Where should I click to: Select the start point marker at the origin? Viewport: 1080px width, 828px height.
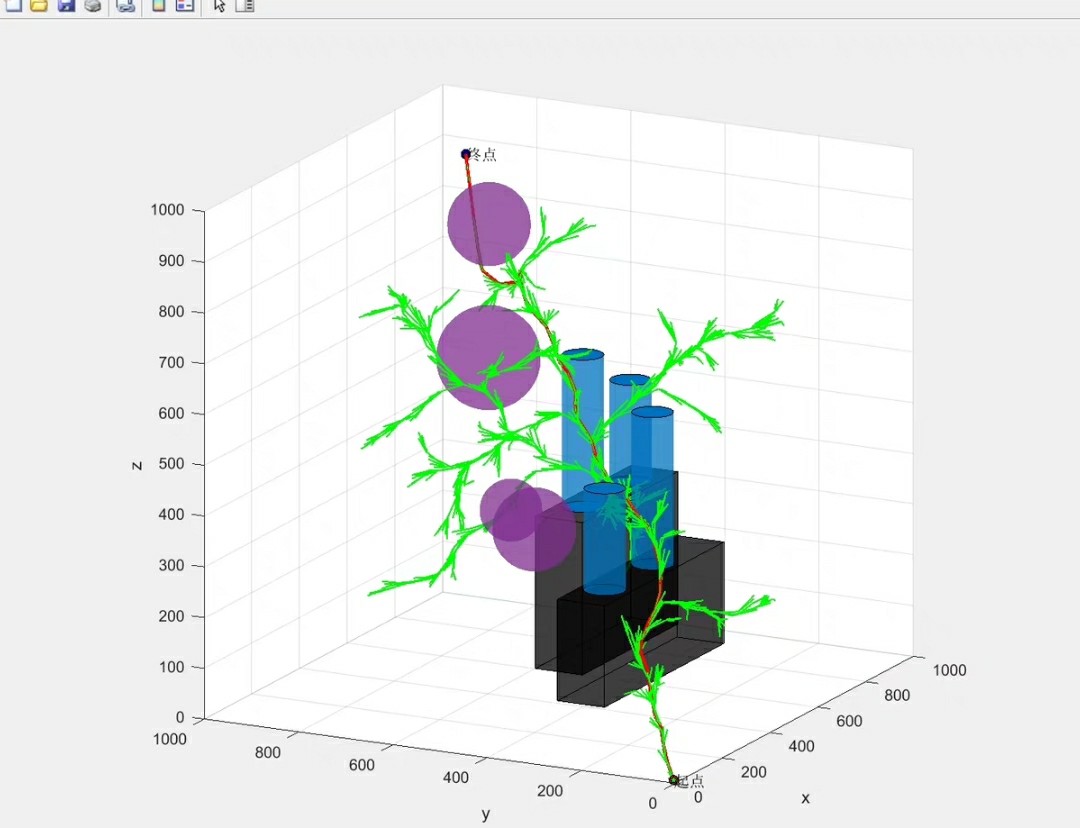tap(674, 780)
